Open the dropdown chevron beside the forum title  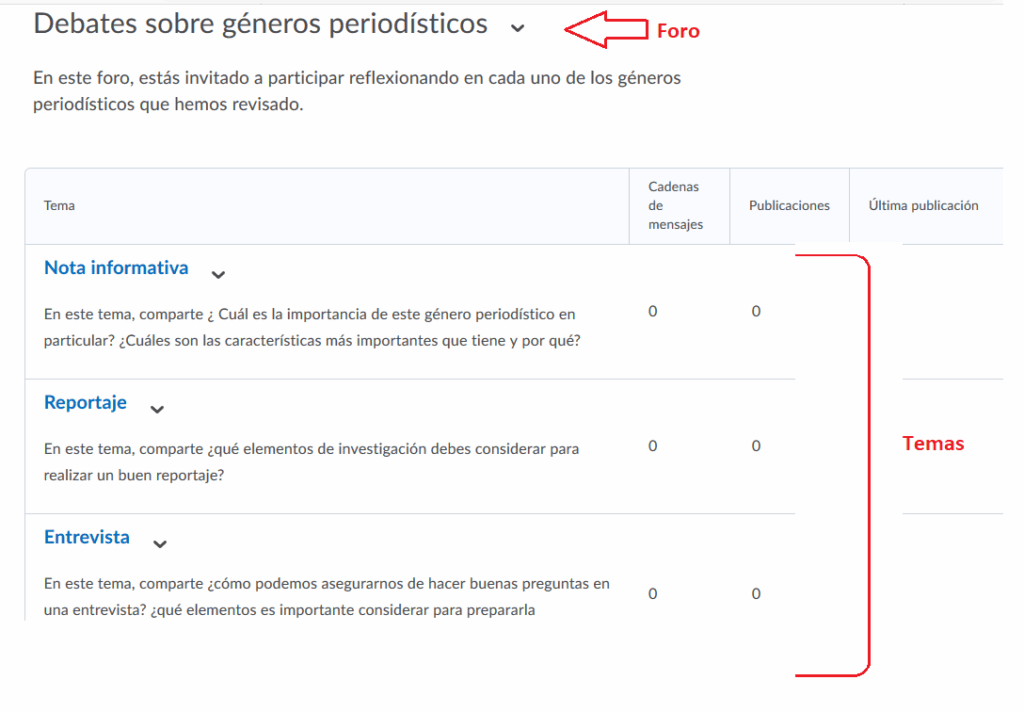[x=517, y=28]
